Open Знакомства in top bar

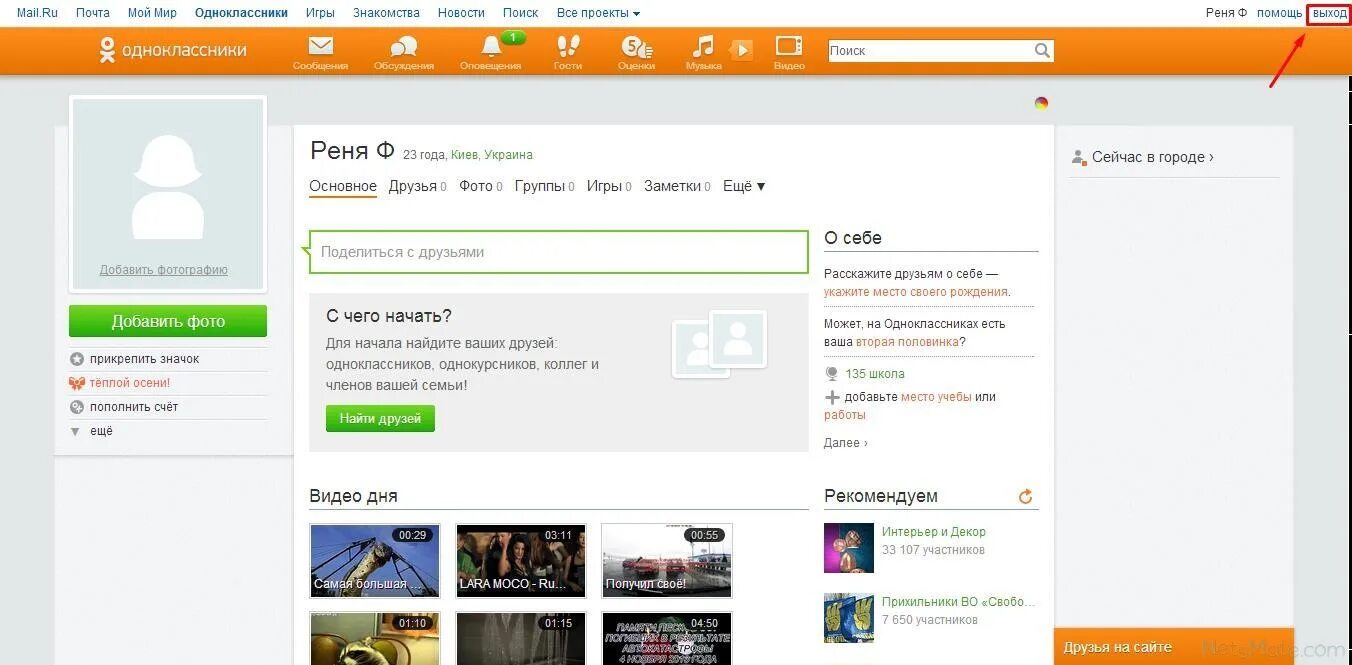(x=386, y=13)
